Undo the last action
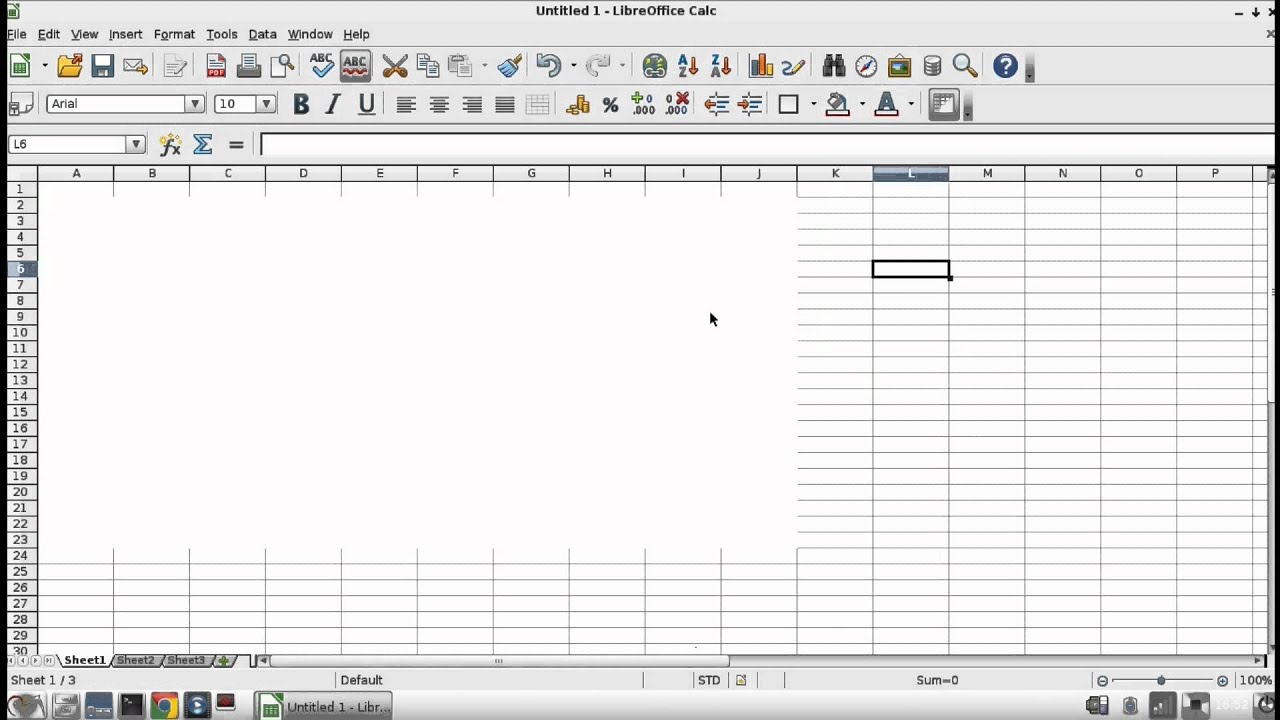 (548, 66)
